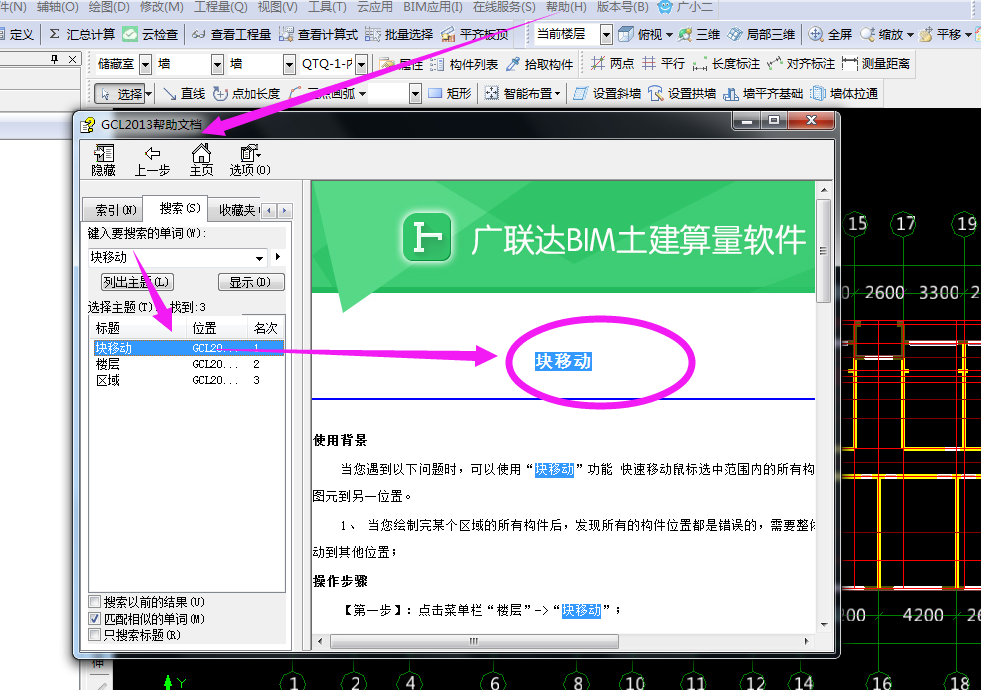The height and width of the screenshot is (690, 981).
Task: Open the QTQ-1 component dropdown
Action: click(x=361, y=64)
